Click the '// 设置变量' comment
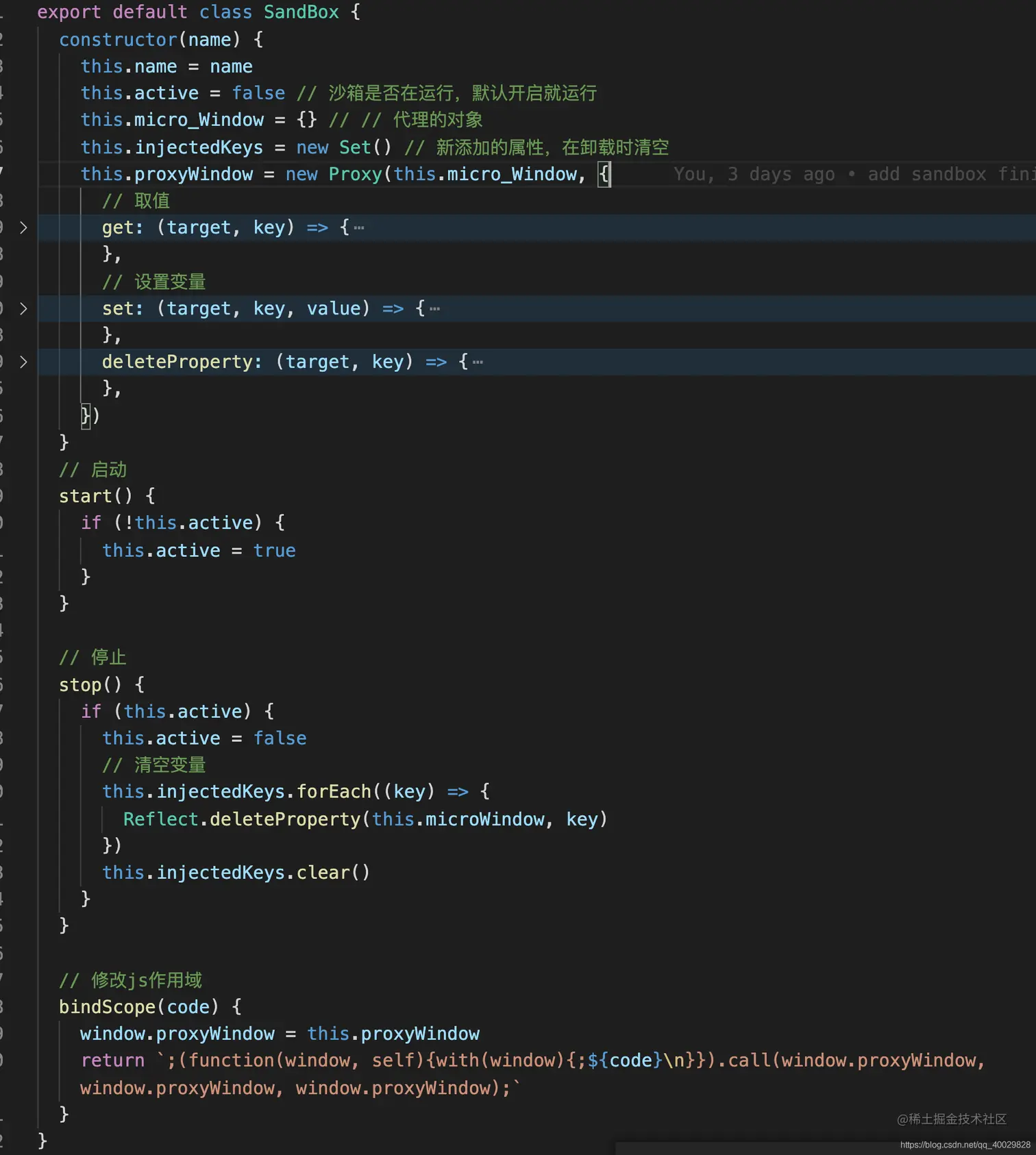1036x1155 pixels. (154, 282)
